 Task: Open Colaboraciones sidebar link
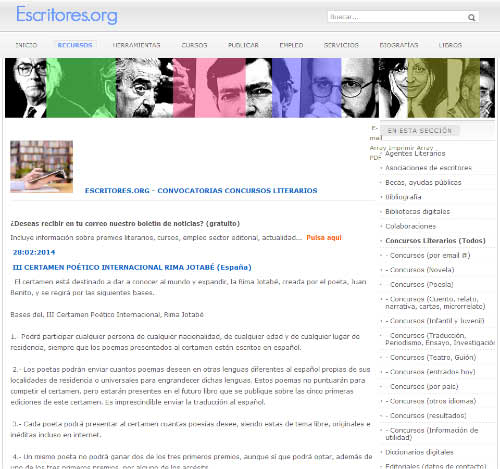tap(411, 226)
